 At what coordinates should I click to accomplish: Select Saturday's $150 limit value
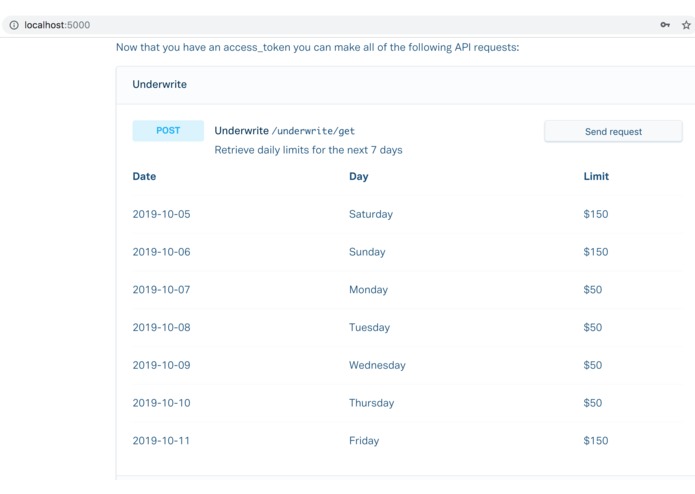point(596,214)
